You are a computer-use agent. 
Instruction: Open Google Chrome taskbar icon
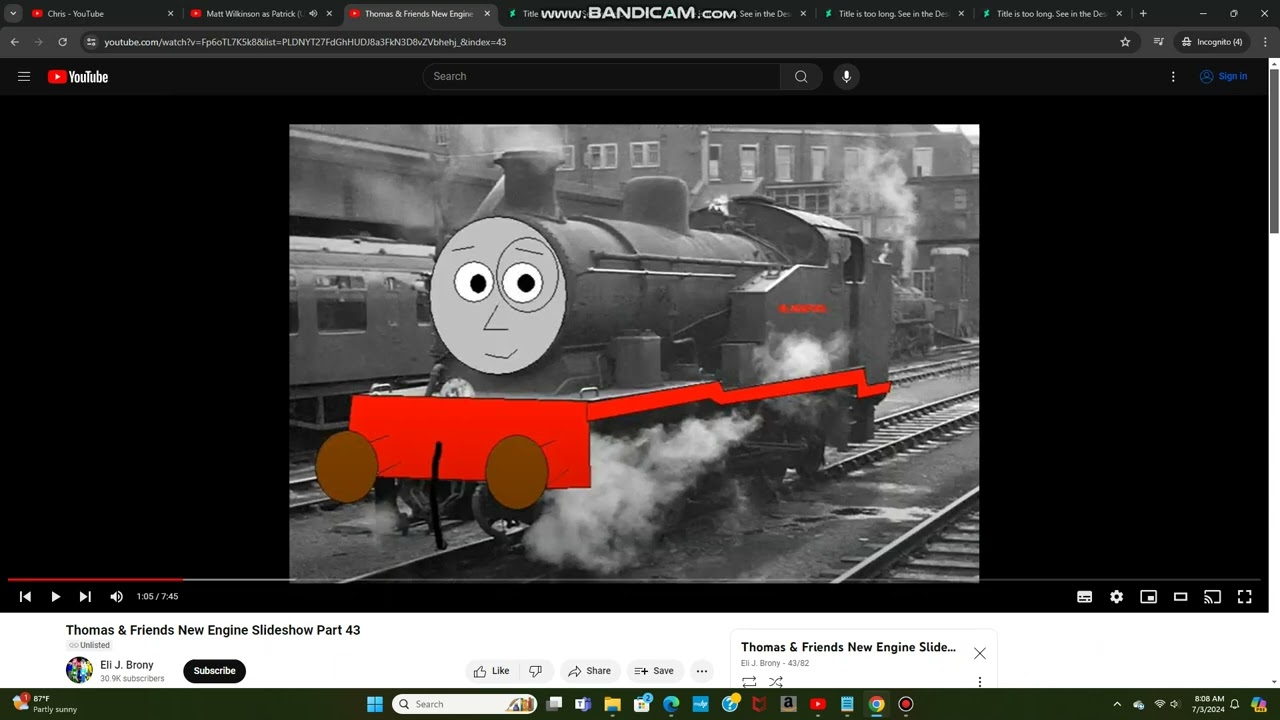tap(876, 704)
